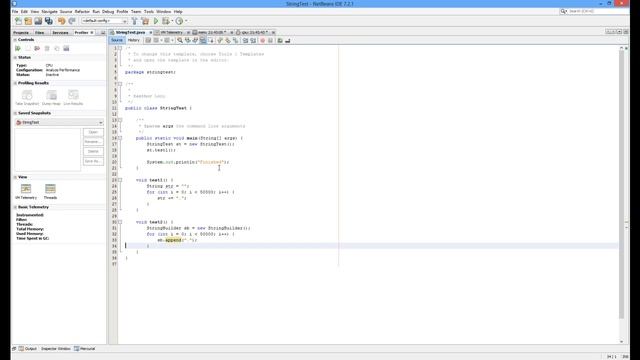The height and width of the screenshot is (360, 640).
Task: Click the editor vertical scrollbar
Action: [x=621, y=184]
